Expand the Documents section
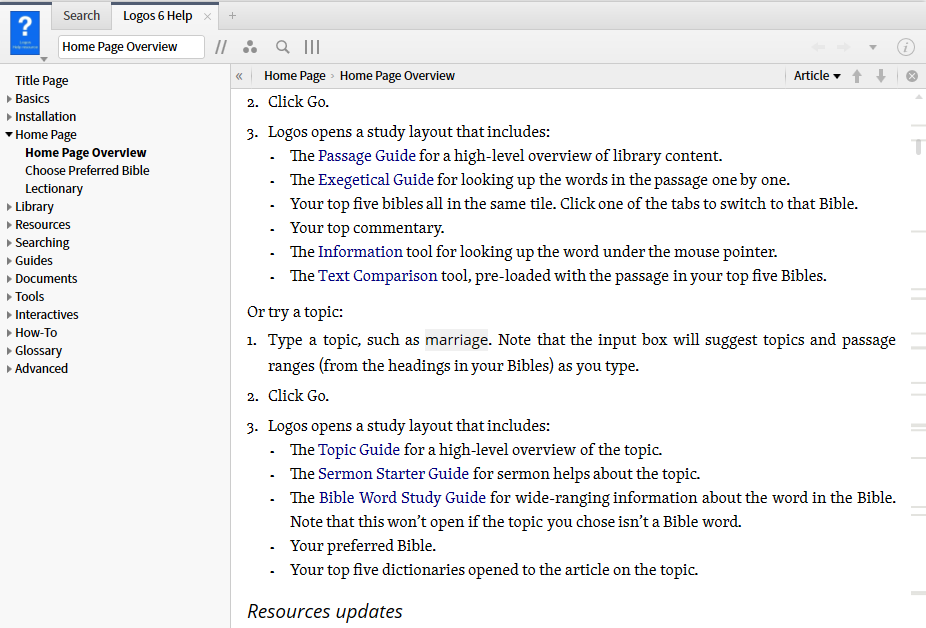 (x=9, y=279)
